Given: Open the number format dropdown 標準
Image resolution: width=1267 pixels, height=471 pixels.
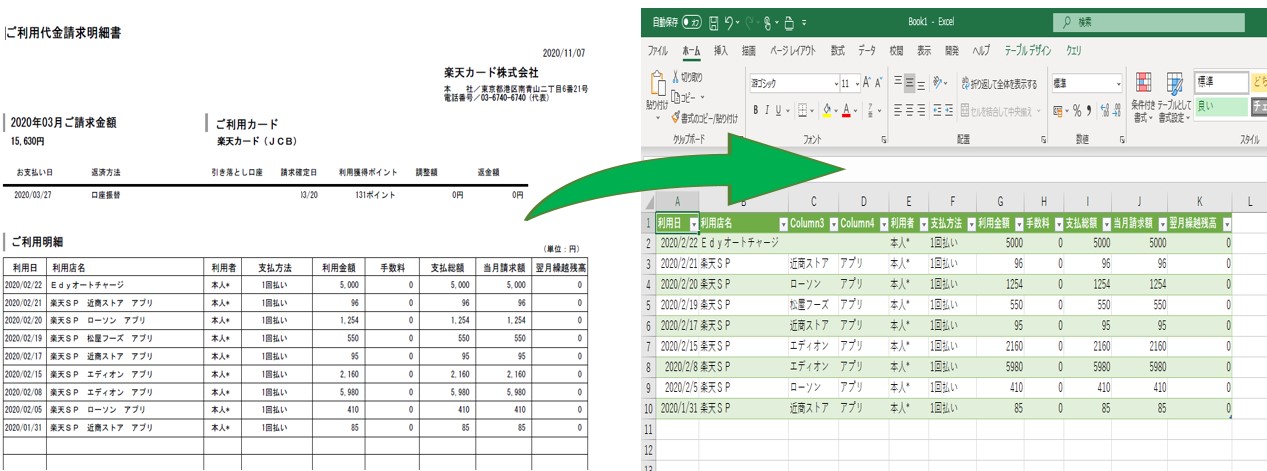Looking at the screenshot, I should coord(1118,84).
